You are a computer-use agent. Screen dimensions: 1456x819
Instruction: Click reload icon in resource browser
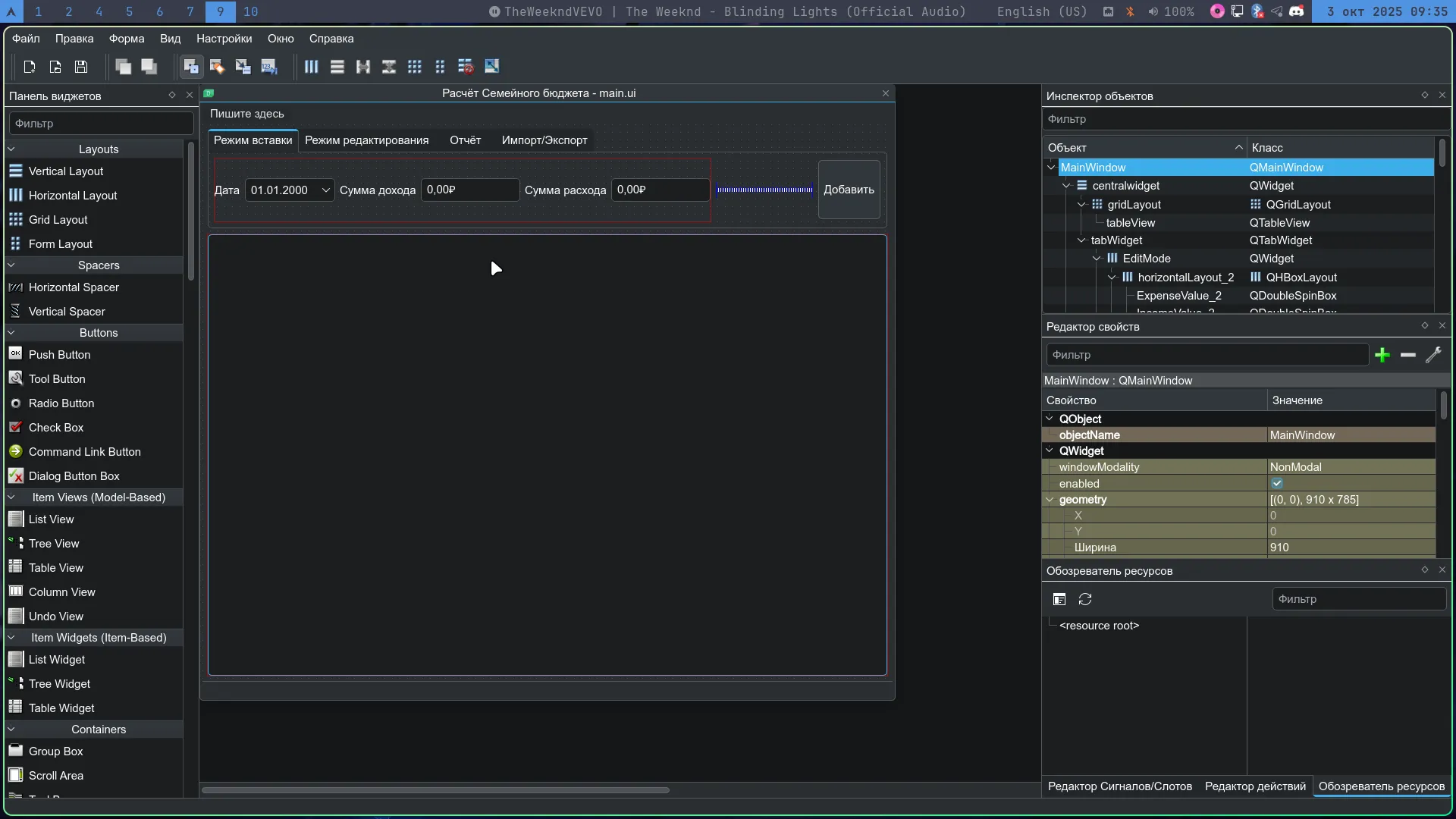[x=1085, y=599]
